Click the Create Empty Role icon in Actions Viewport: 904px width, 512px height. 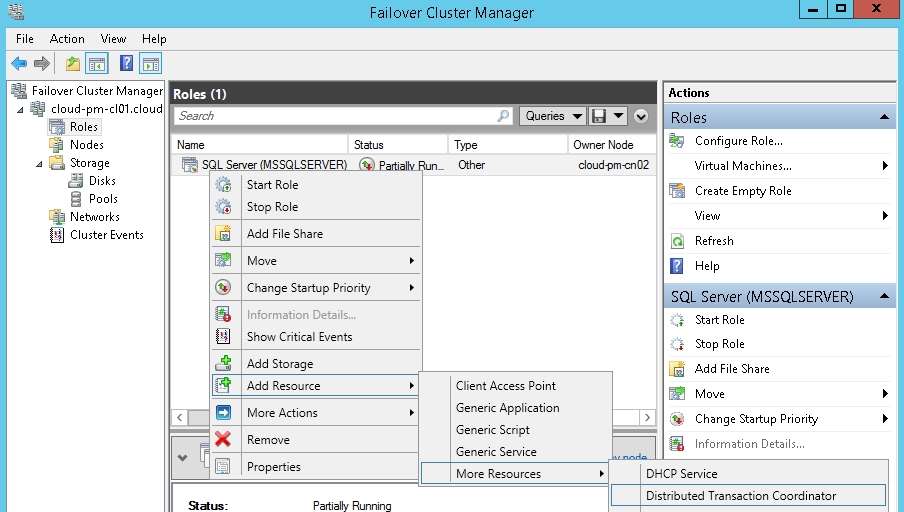point(677,190)
